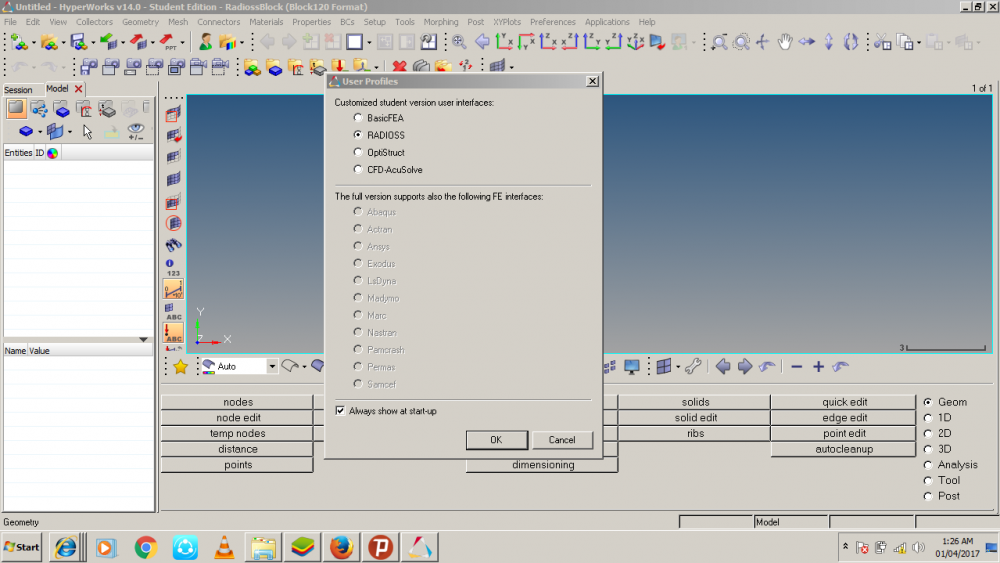1000x563 pixels.
Task: Click the Save model floppy icon
Action: coord(79,42)
